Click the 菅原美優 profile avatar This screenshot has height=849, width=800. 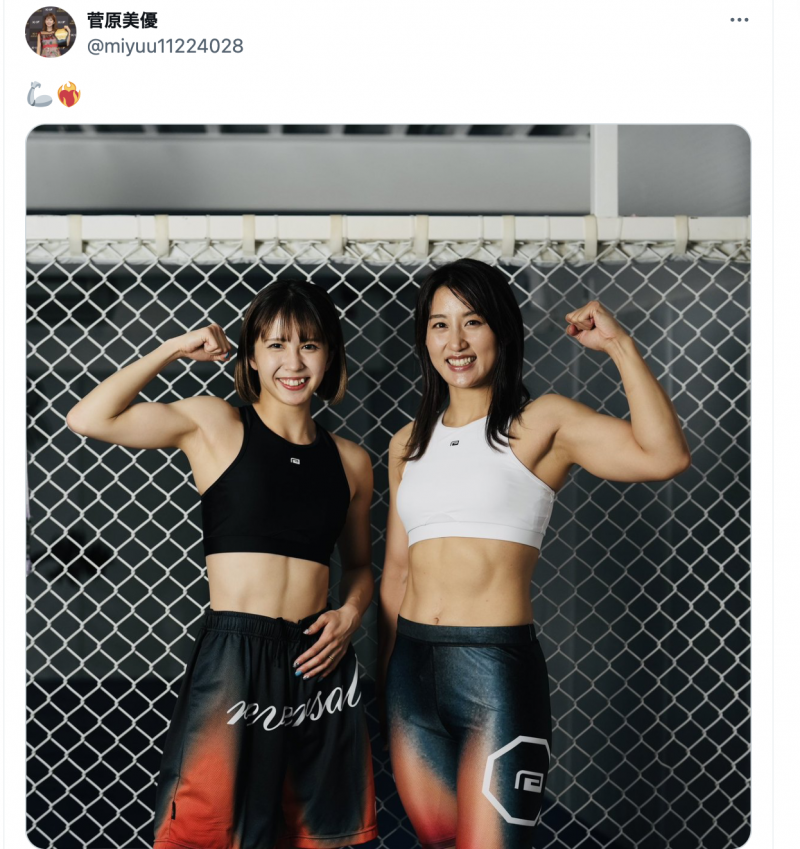[x=50, y=32]
